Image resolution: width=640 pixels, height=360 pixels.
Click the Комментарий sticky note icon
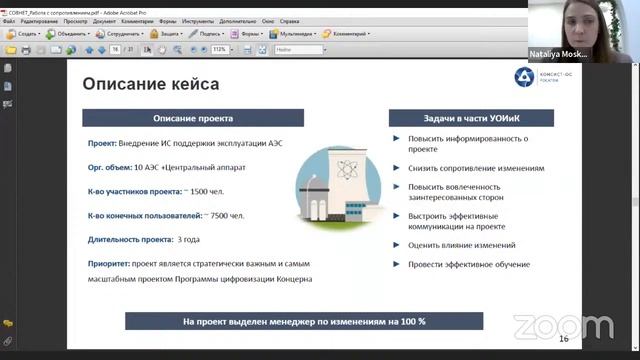pos(326,34)
